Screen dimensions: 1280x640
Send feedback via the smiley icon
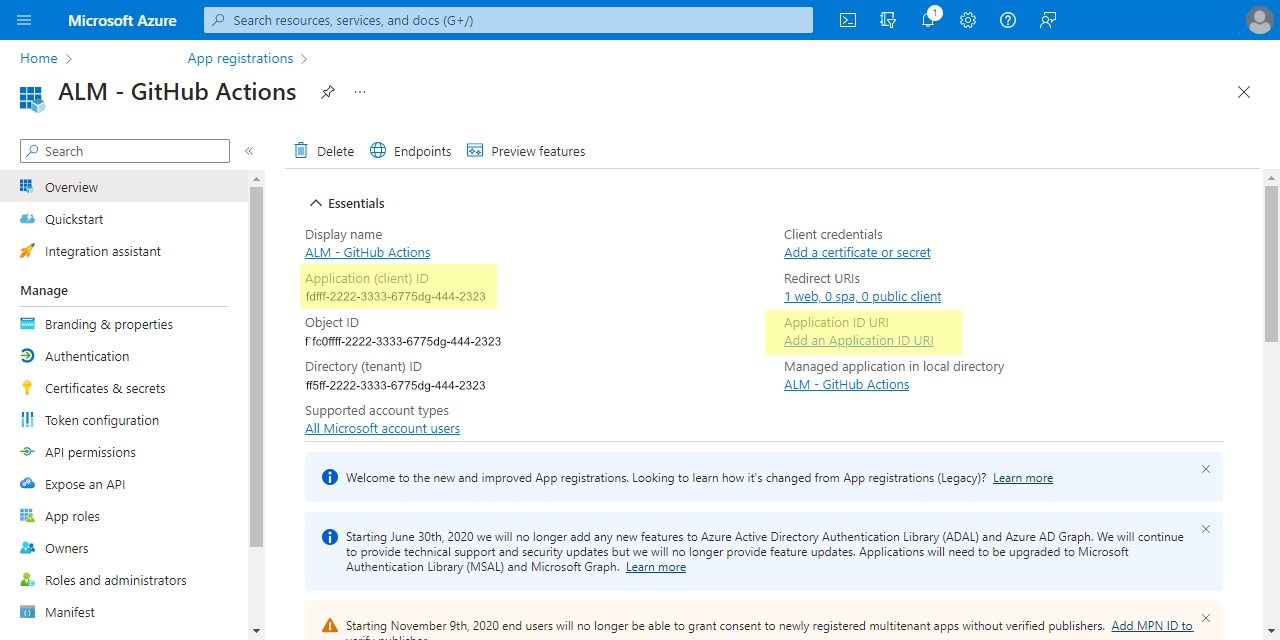pos(1047,20)
